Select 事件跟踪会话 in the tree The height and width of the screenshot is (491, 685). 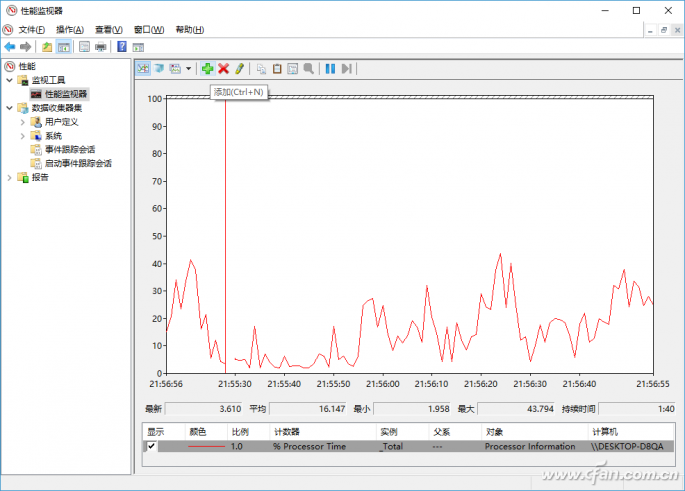[70, 149]
